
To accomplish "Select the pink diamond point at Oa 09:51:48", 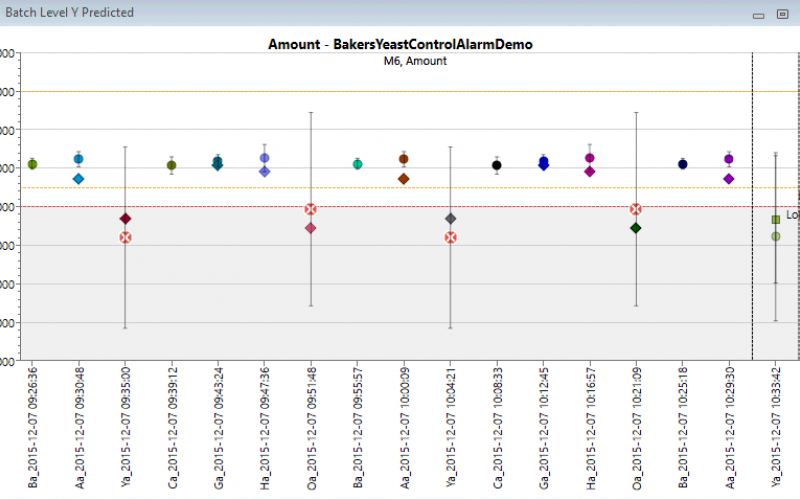I will [311, 228].
